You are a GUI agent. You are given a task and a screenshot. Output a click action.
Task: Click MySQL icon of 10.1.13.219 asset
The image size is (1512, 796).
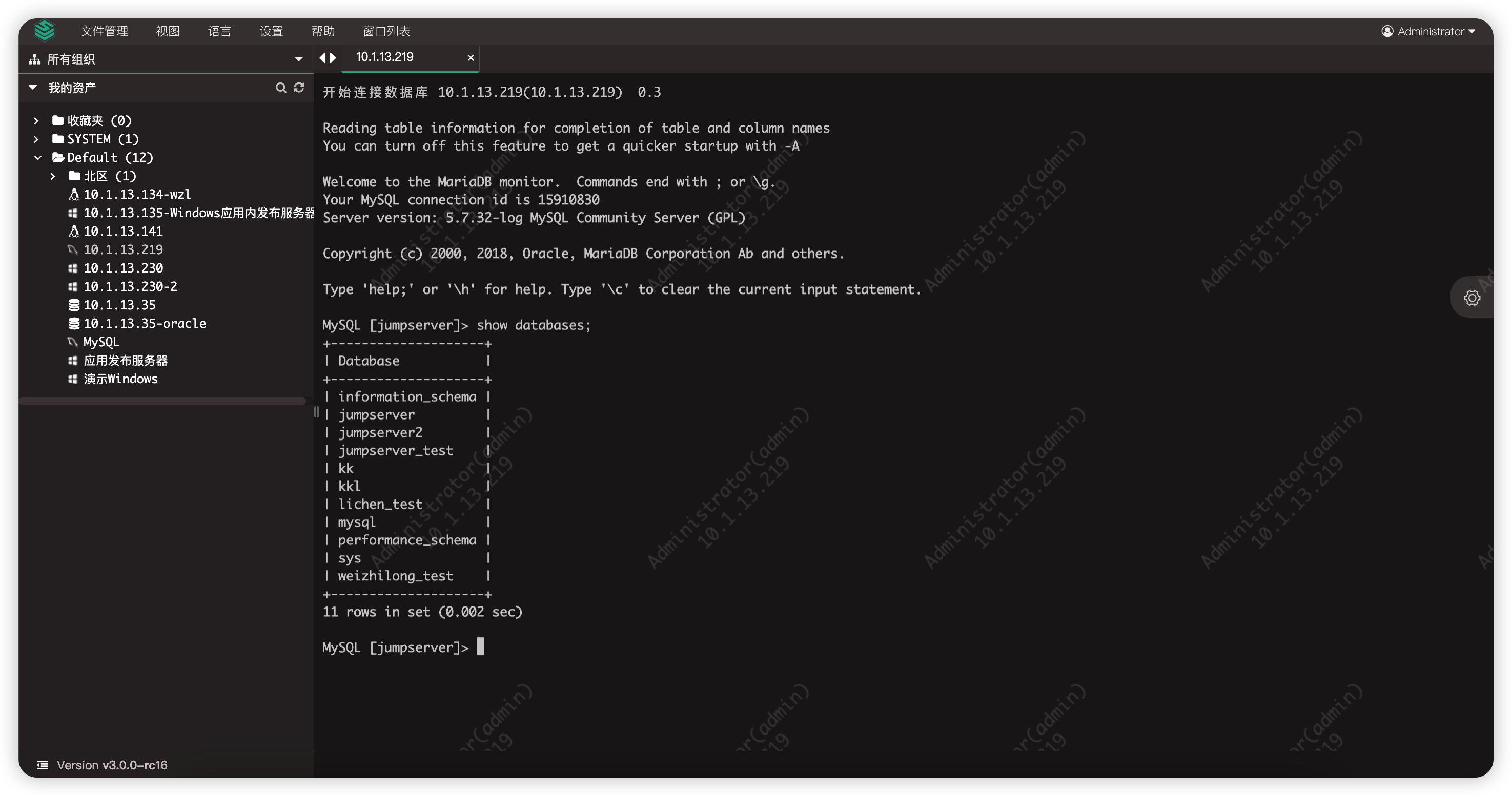click(73, 250)
